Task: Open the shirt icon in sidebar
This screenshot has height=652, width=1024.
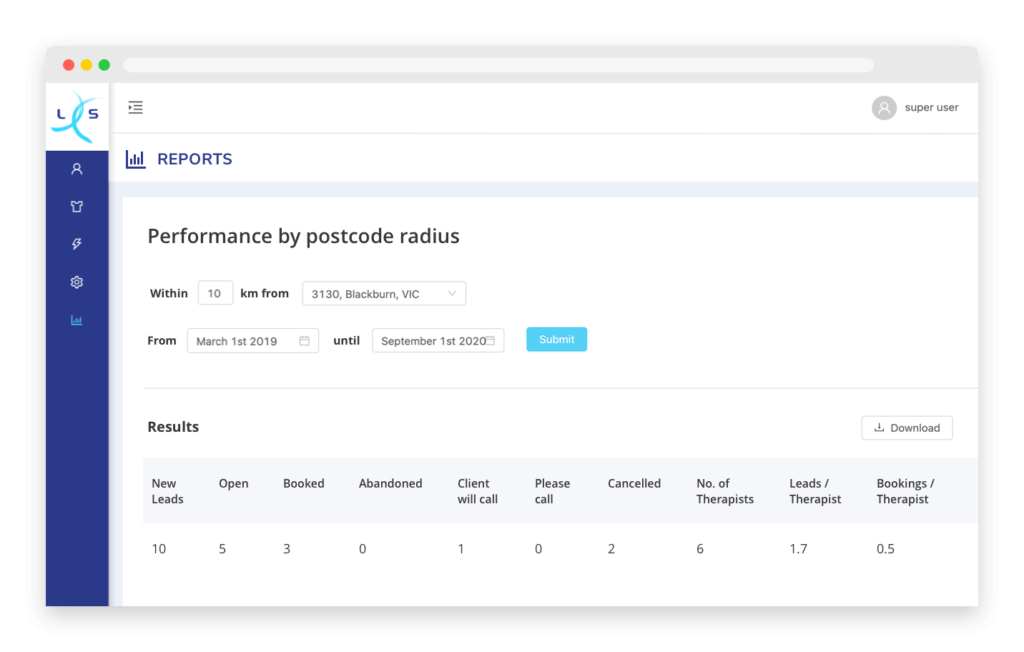Action: click(x=76, y=206)
